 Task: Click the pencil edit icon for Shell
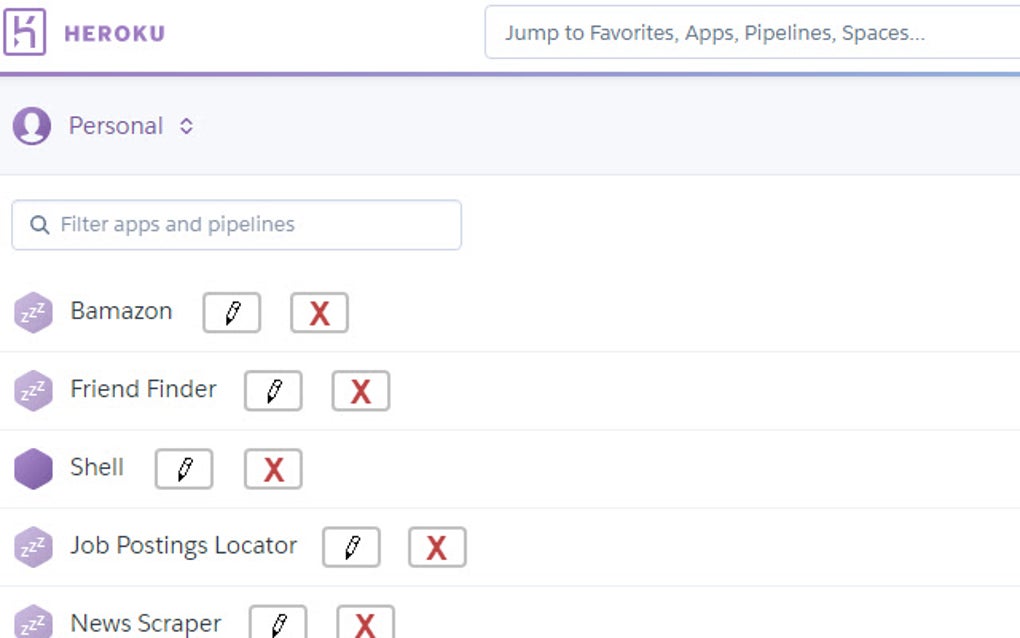tap(183, 468)
